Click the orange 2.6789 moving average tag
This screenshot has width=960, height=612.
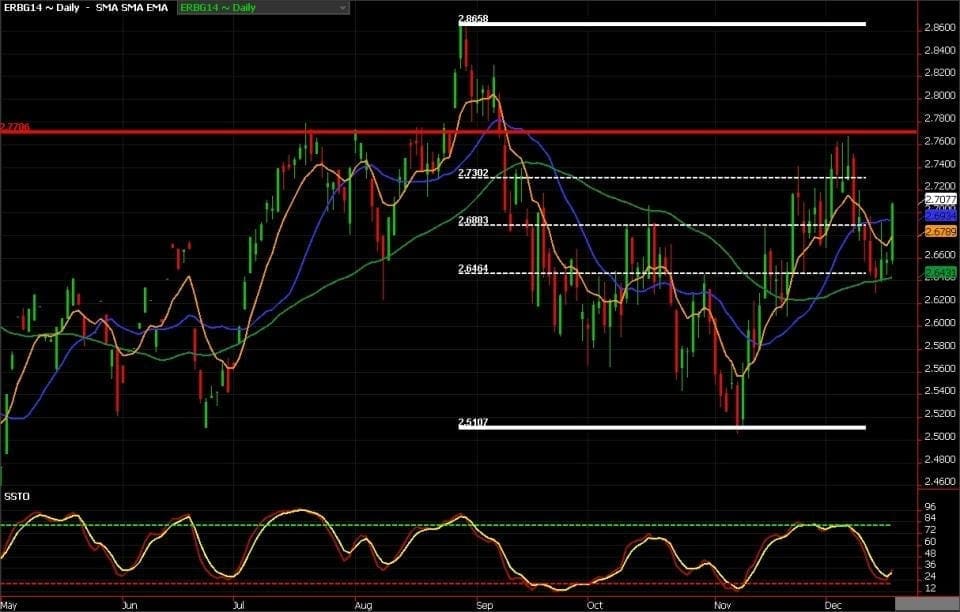[940, 232]
